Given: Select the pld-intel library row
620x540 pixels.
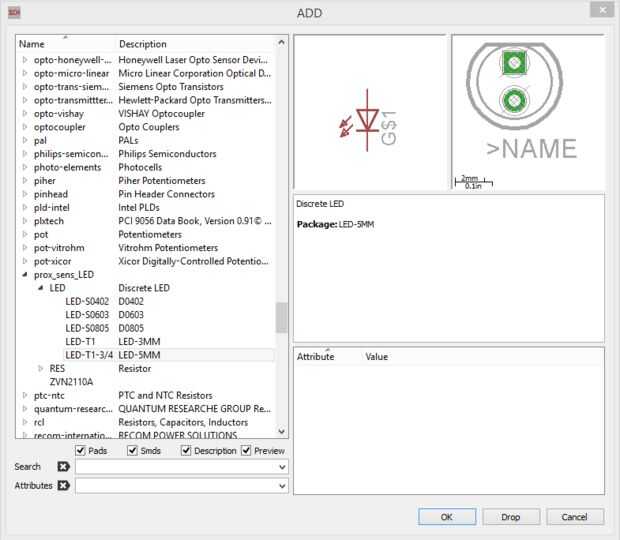Looking at the screenshot, I should coord(146,208).
